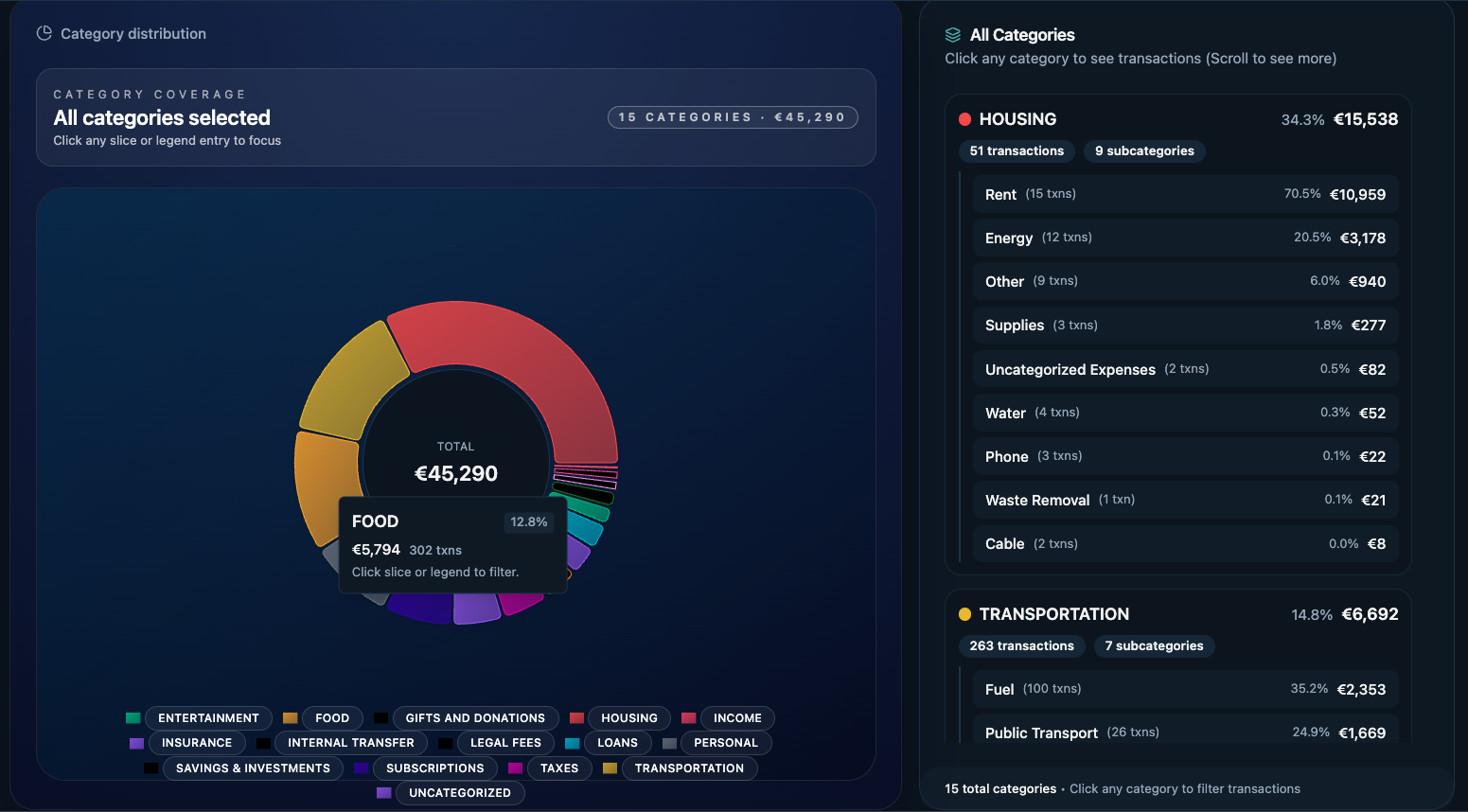Click the "51 transactions" badge under HOUSING
Viewport: 1468px width, 812px height.
tap(1017, 150)
